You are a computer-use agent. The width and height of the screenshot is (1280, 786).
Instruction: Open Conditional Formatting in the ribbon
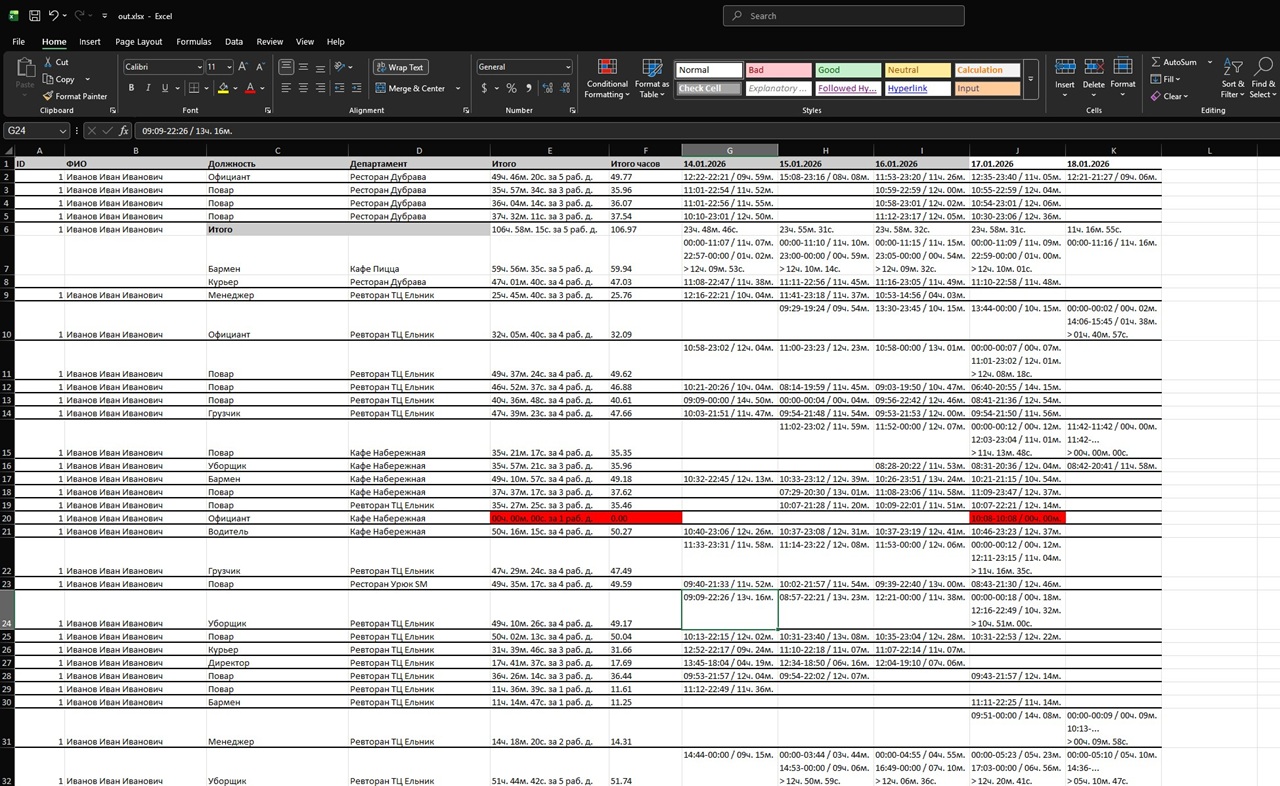607,78
